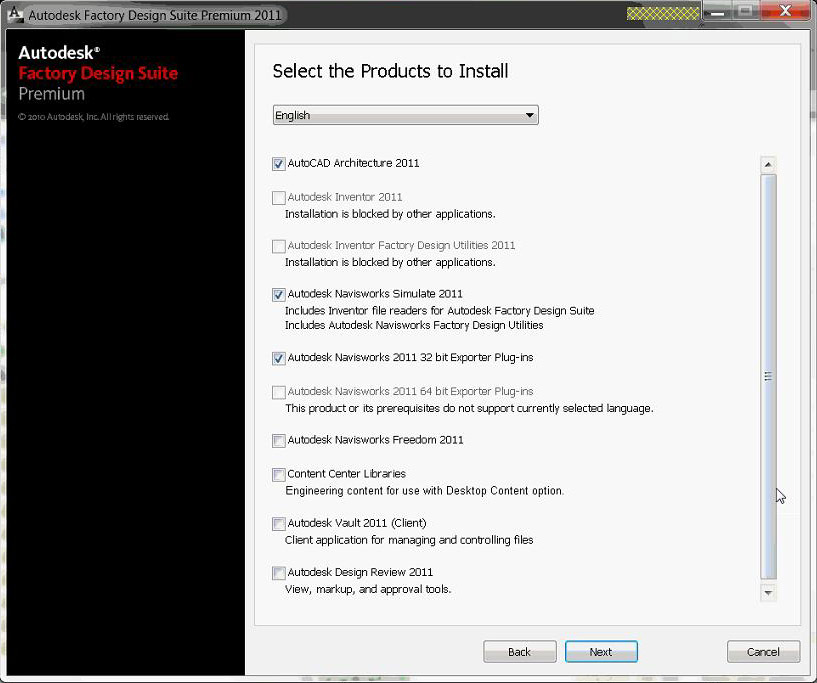This screenshot has width=817, height=683.
Task: Go Back to the previous screen
Action: [519, 651]
